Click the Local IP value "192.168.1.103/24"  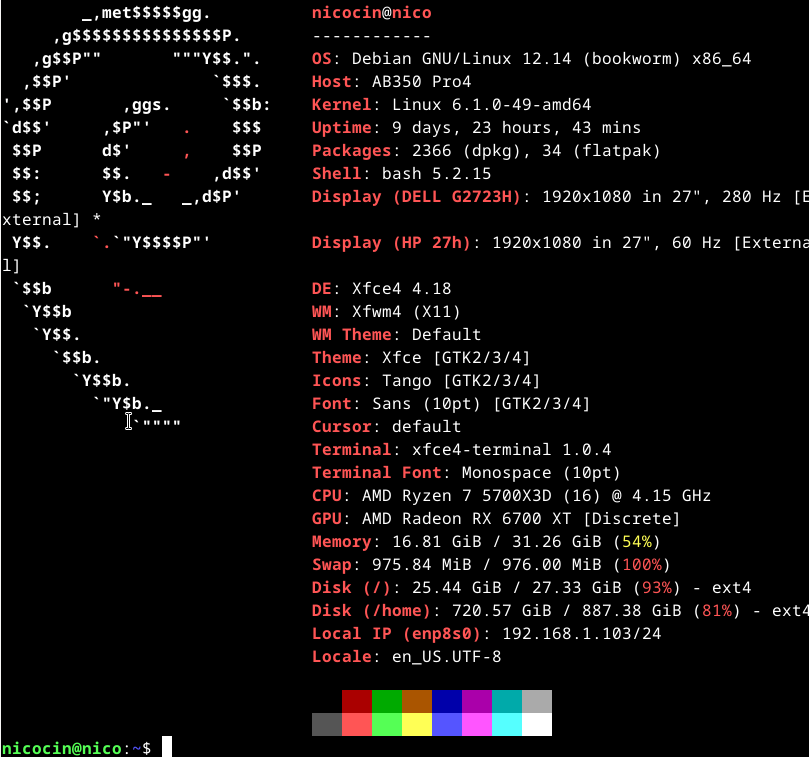coord(581,634)
